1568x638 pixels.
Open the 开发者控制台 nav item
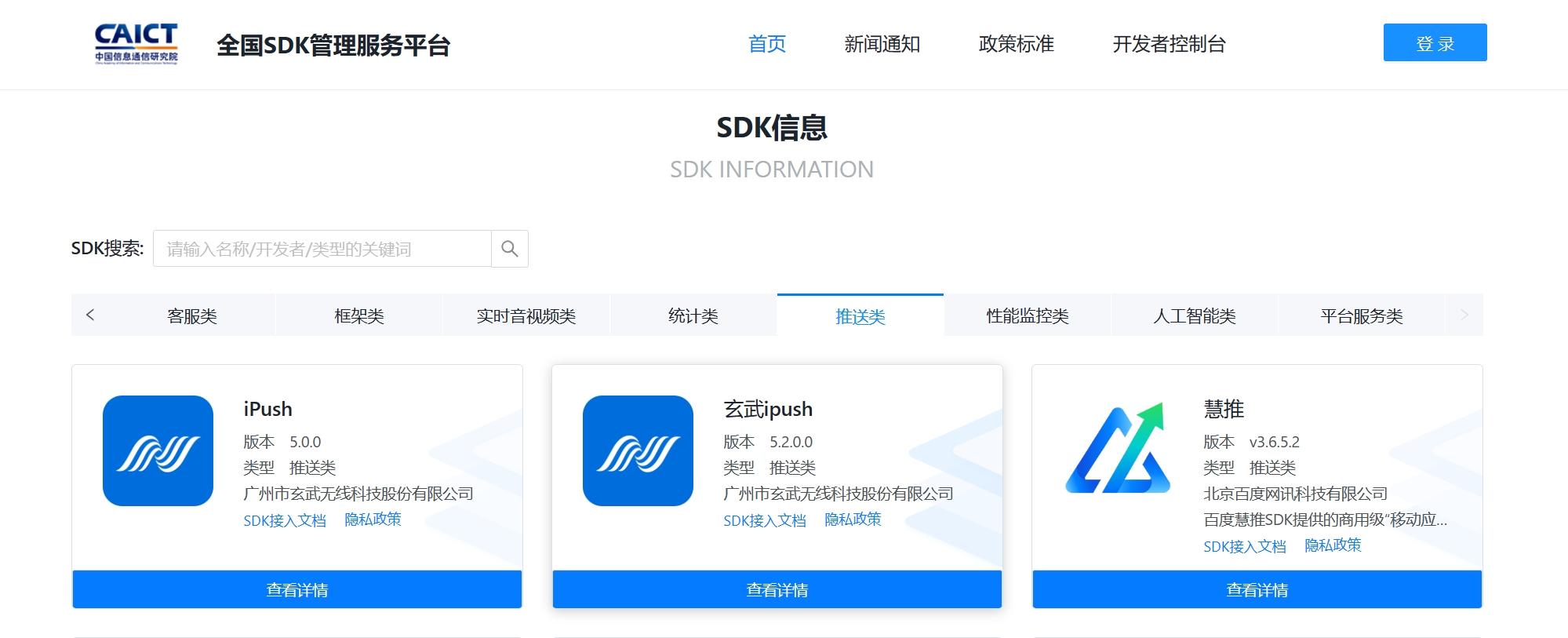click(x=1169, y=44)
